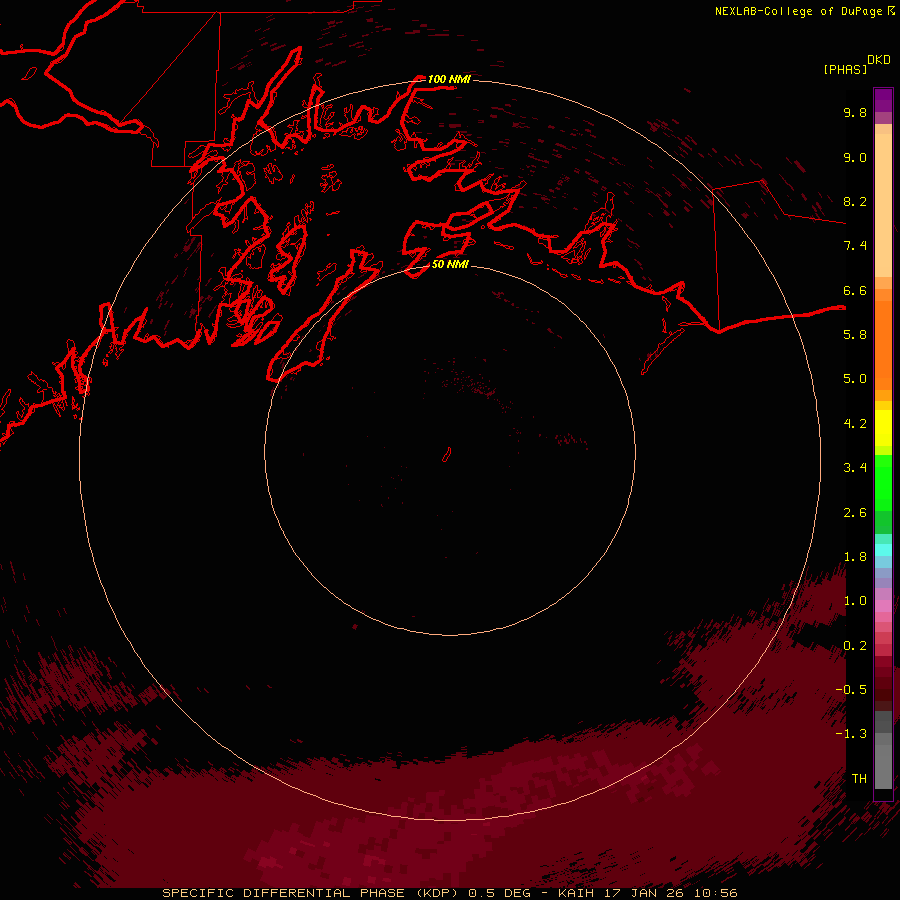This screenshot has height=900, width=900.
Task: Click the KAIH station identifier in caption
Action: 577,893
